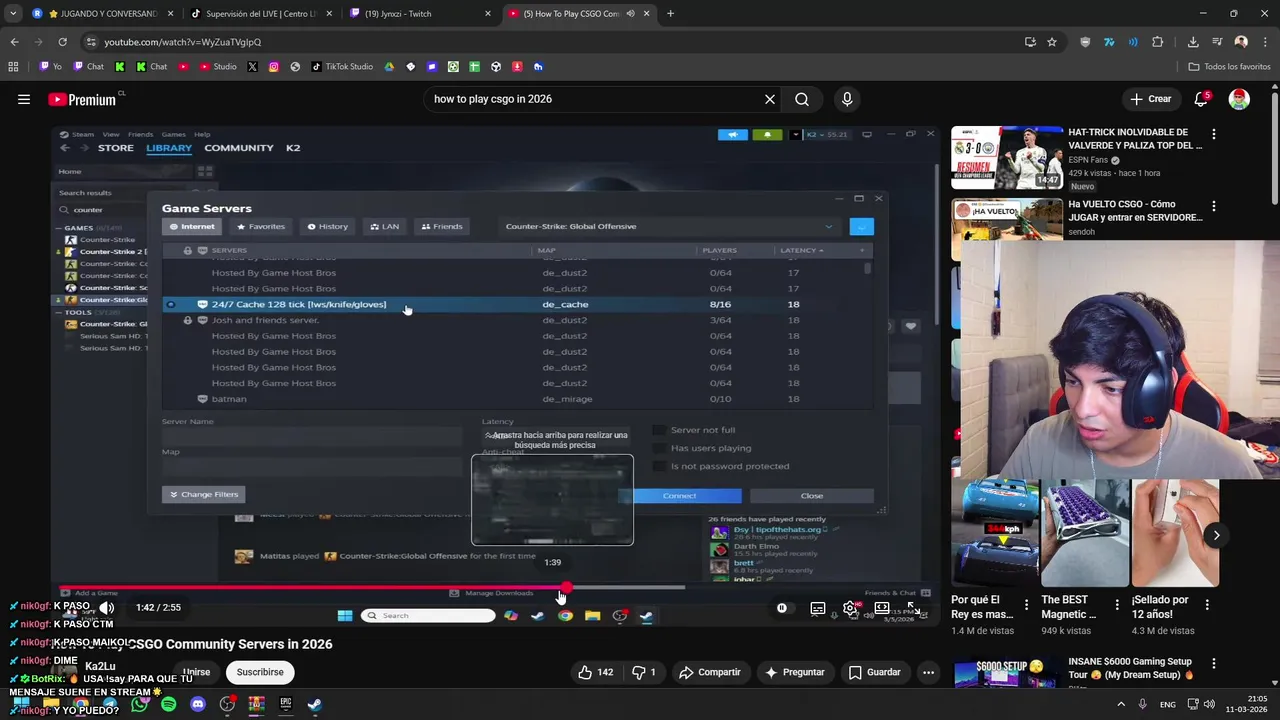The image size is (1280, 720).
Task: Save the video with Guardar
Action: tap(875, 672)
